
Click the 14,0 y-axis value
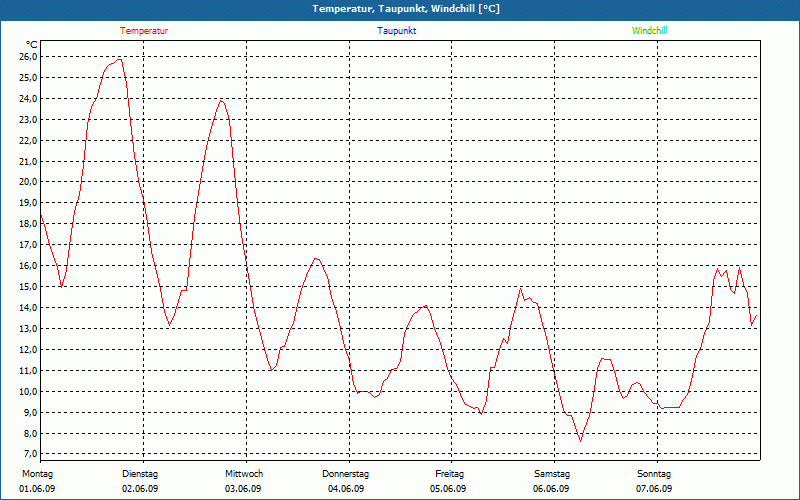point(29,308)
